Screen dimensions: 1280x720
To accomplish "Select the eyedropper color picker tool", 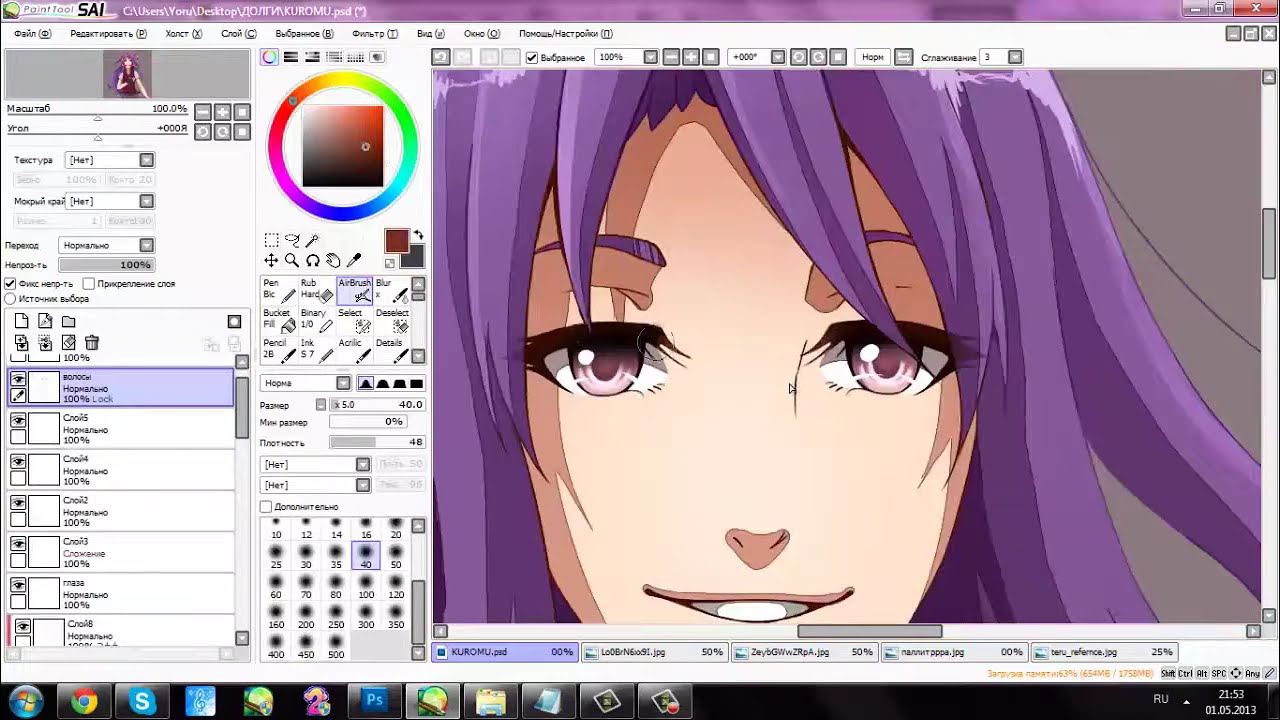I will pyautogui.click(x=354, y=261).
